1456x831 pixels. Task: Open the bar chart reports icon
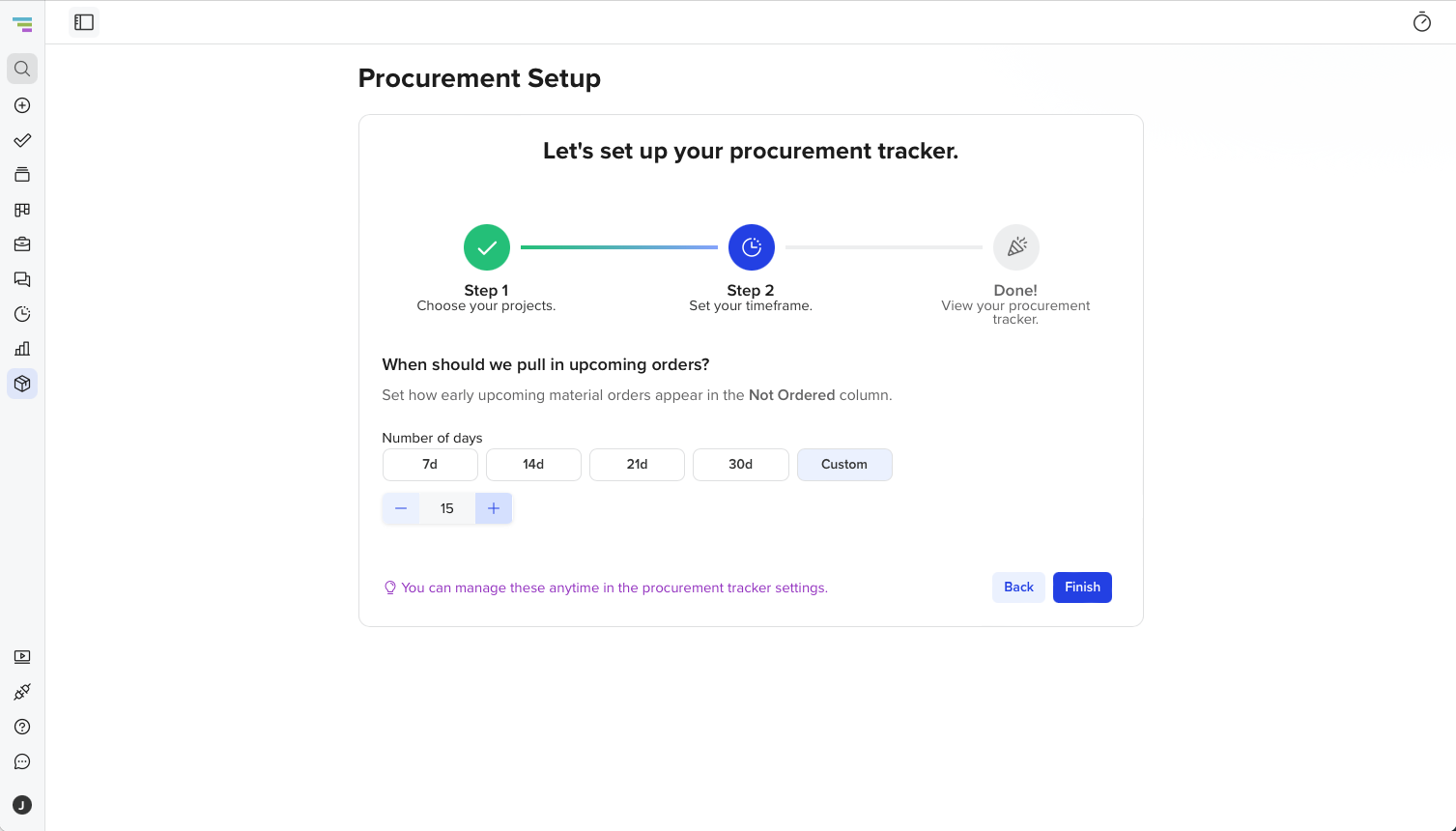tap(22, 349)
